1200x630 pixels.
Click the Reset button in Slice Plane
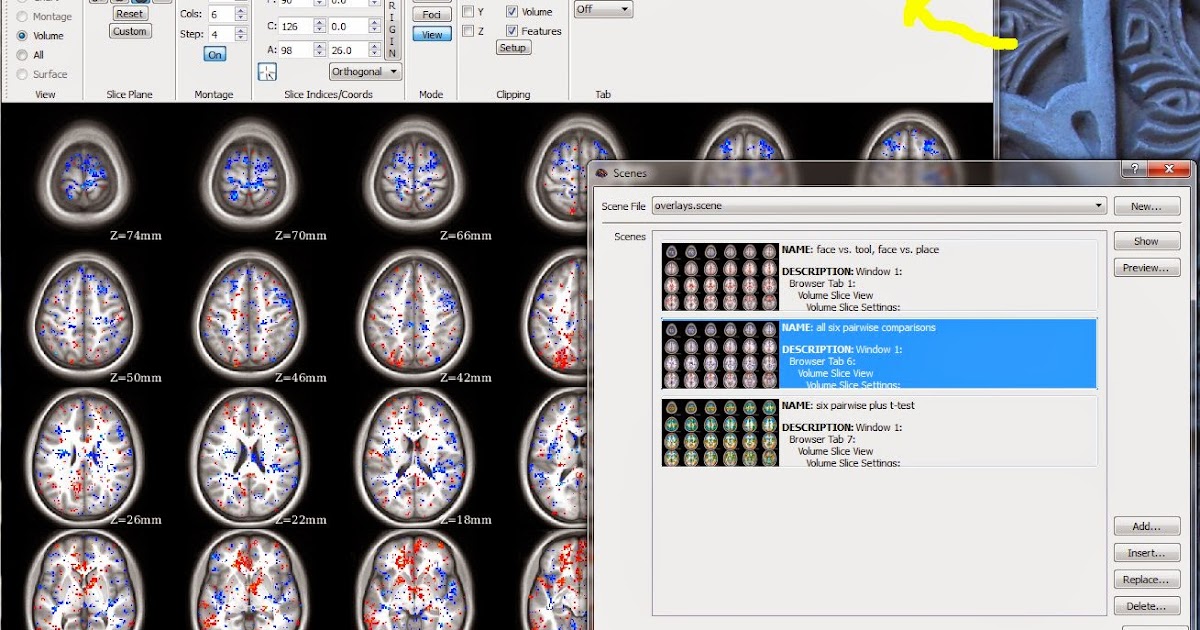point(129,13)
